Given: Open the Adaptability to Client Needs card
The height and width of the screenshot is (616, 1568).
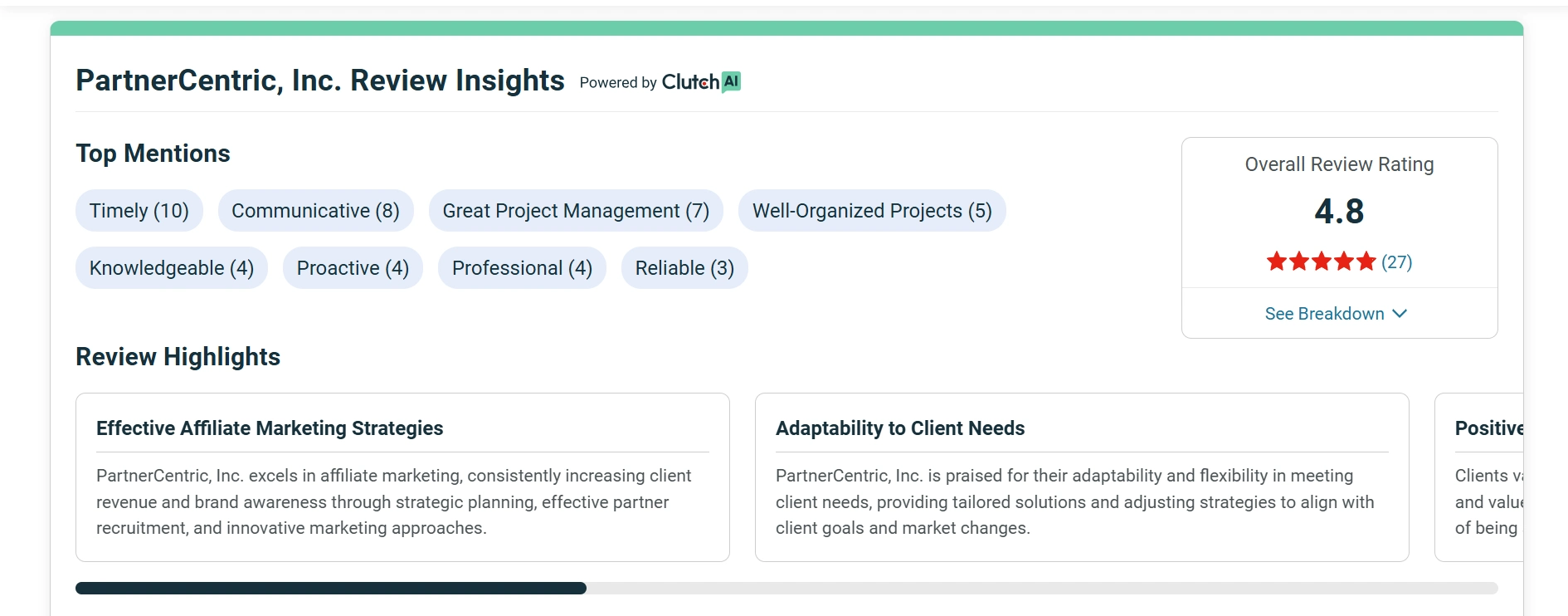Looking at the screenshot, I should [1082, 477].
